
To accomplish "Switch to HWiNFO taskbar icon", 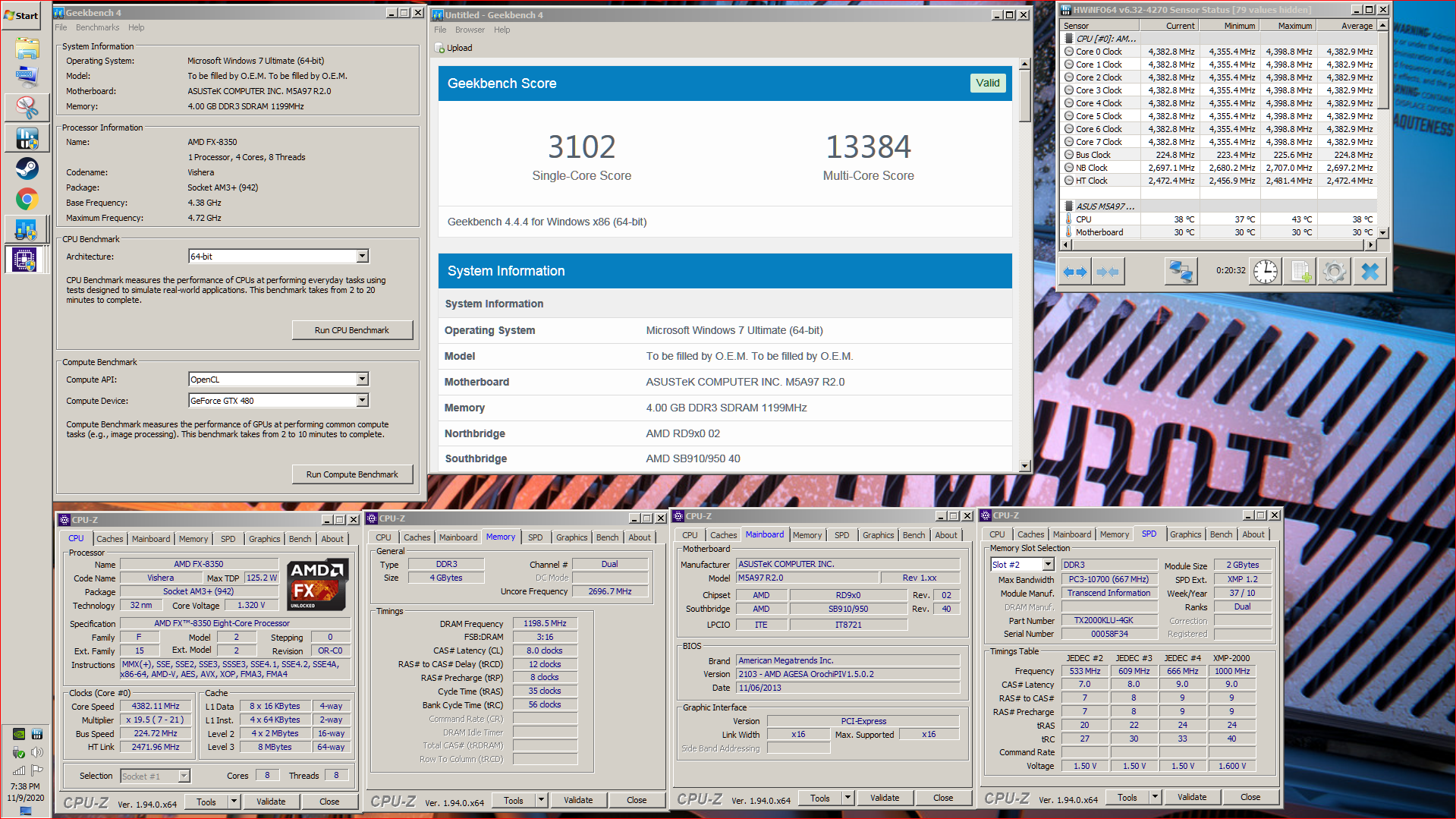I will (x=27, y=138).
